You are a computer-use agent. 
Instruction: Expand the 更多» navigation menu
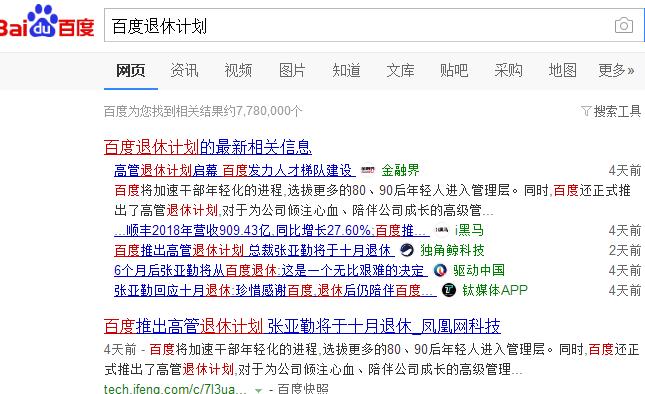[616, 70]
